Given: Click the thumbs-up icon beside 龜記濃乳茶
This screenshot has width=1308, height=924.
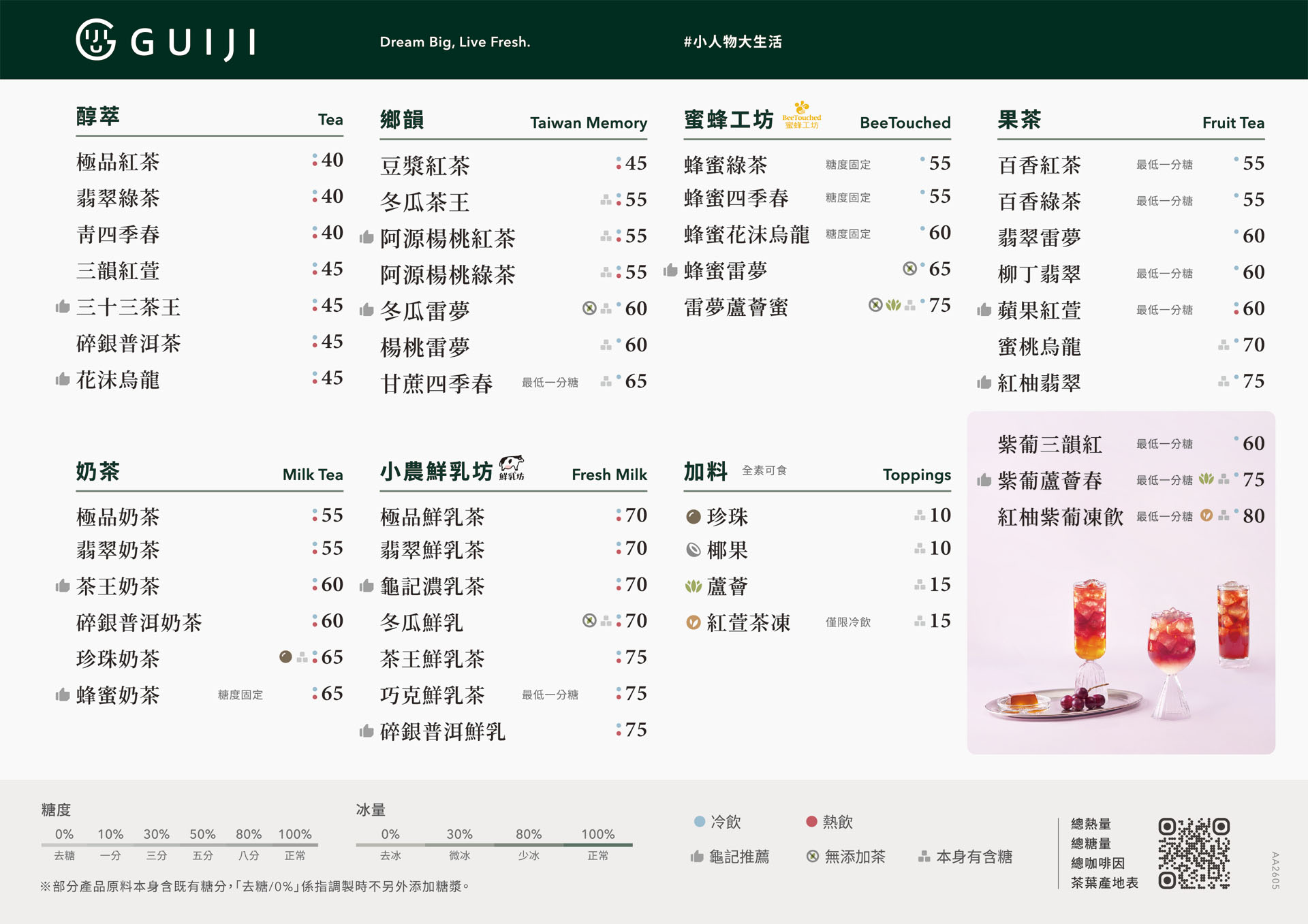Looking at the screenshot, I should [367, 586].
